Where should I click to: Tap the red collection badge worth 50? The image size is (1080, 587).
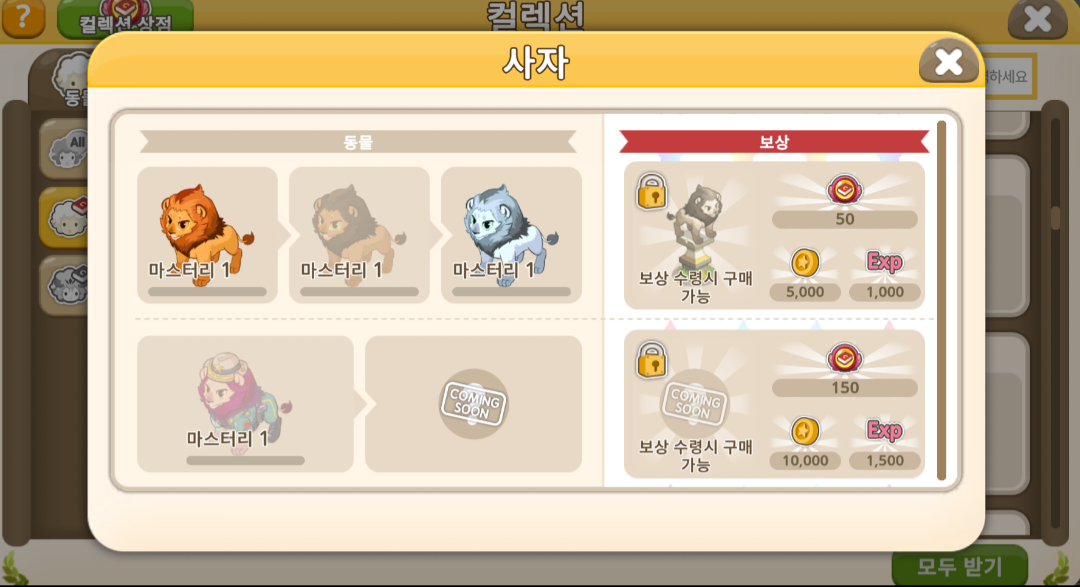[844, 189]
